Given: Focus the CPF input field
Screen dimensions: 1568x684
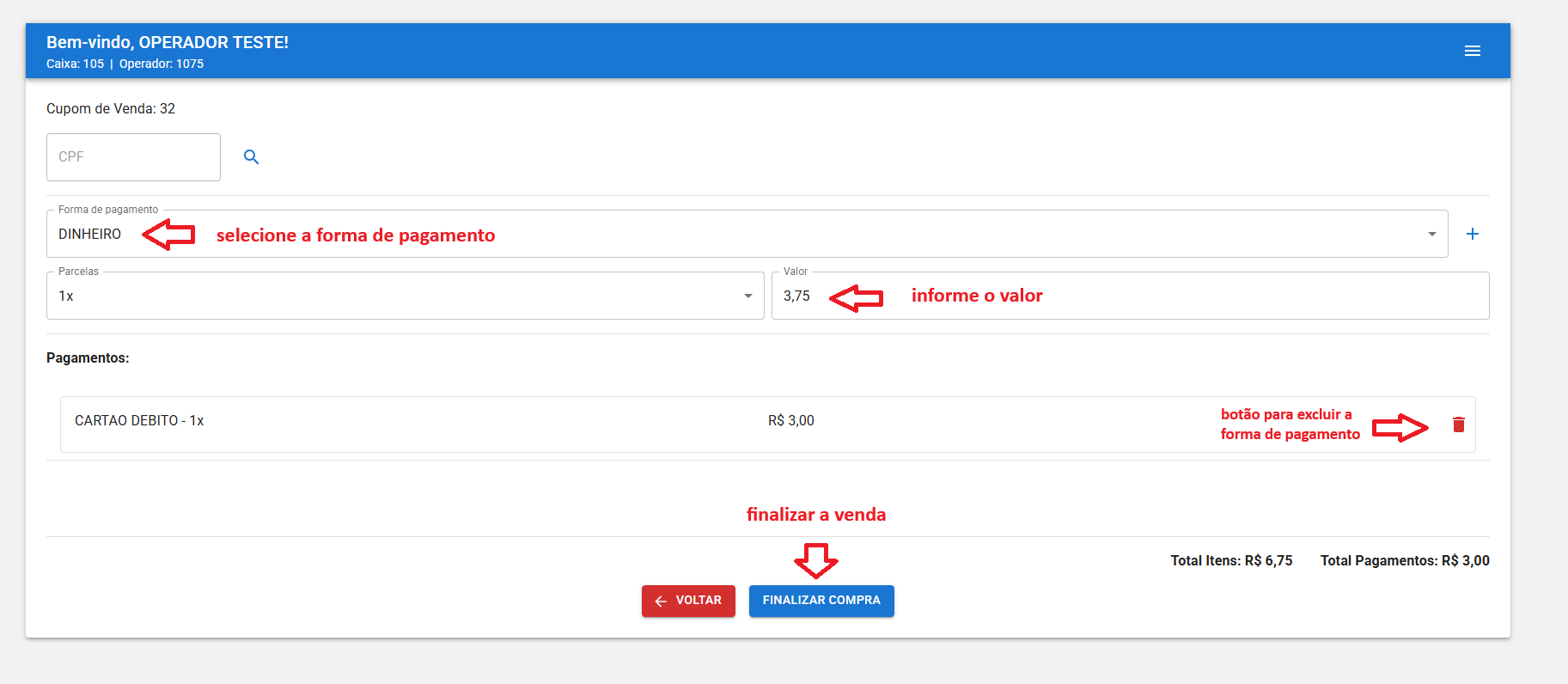Looking at the screenshot, I should (x=133, y=157).
